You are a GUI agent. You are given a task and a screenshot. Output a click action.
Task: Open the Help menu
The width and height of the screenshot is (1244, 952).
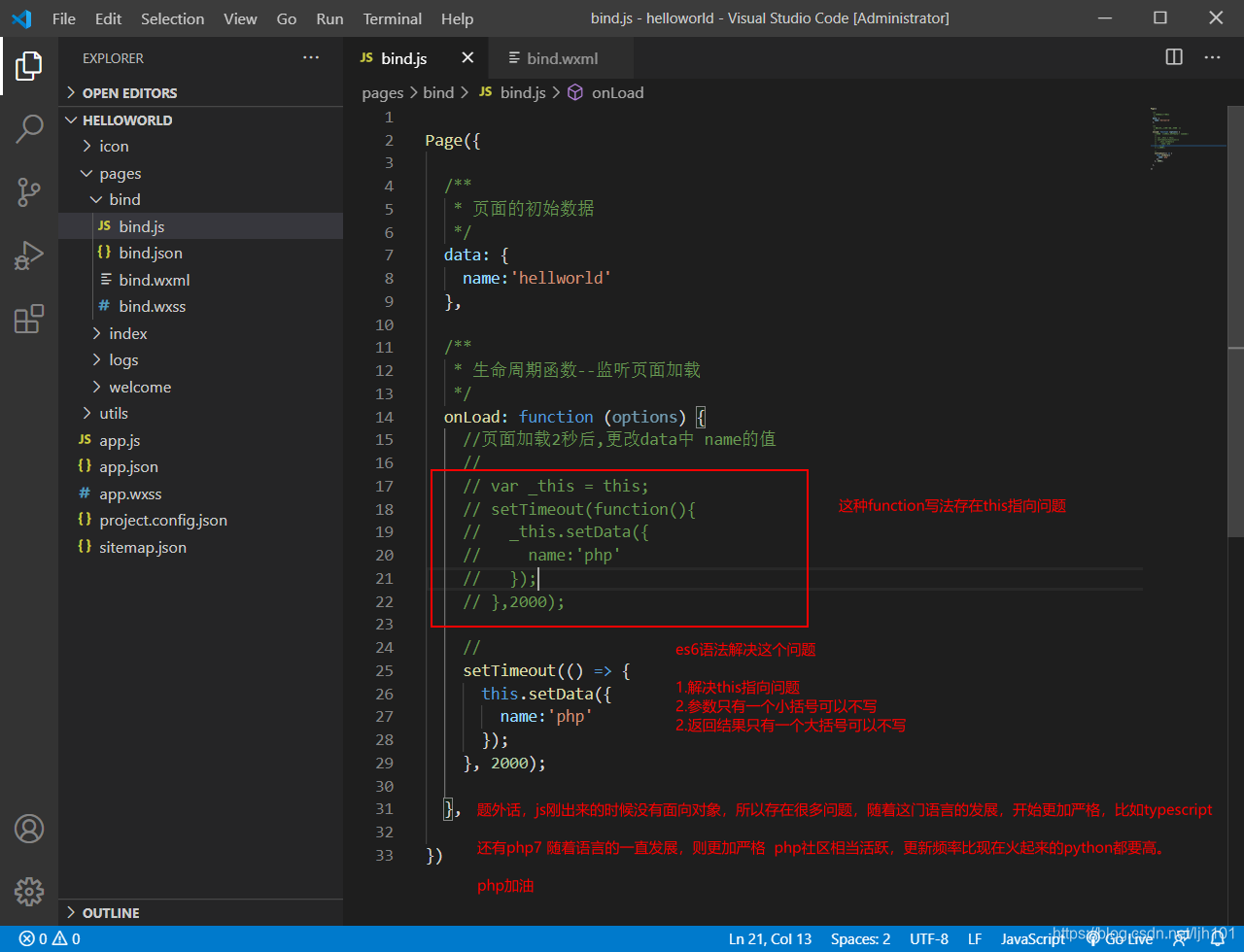pos(457,18)
